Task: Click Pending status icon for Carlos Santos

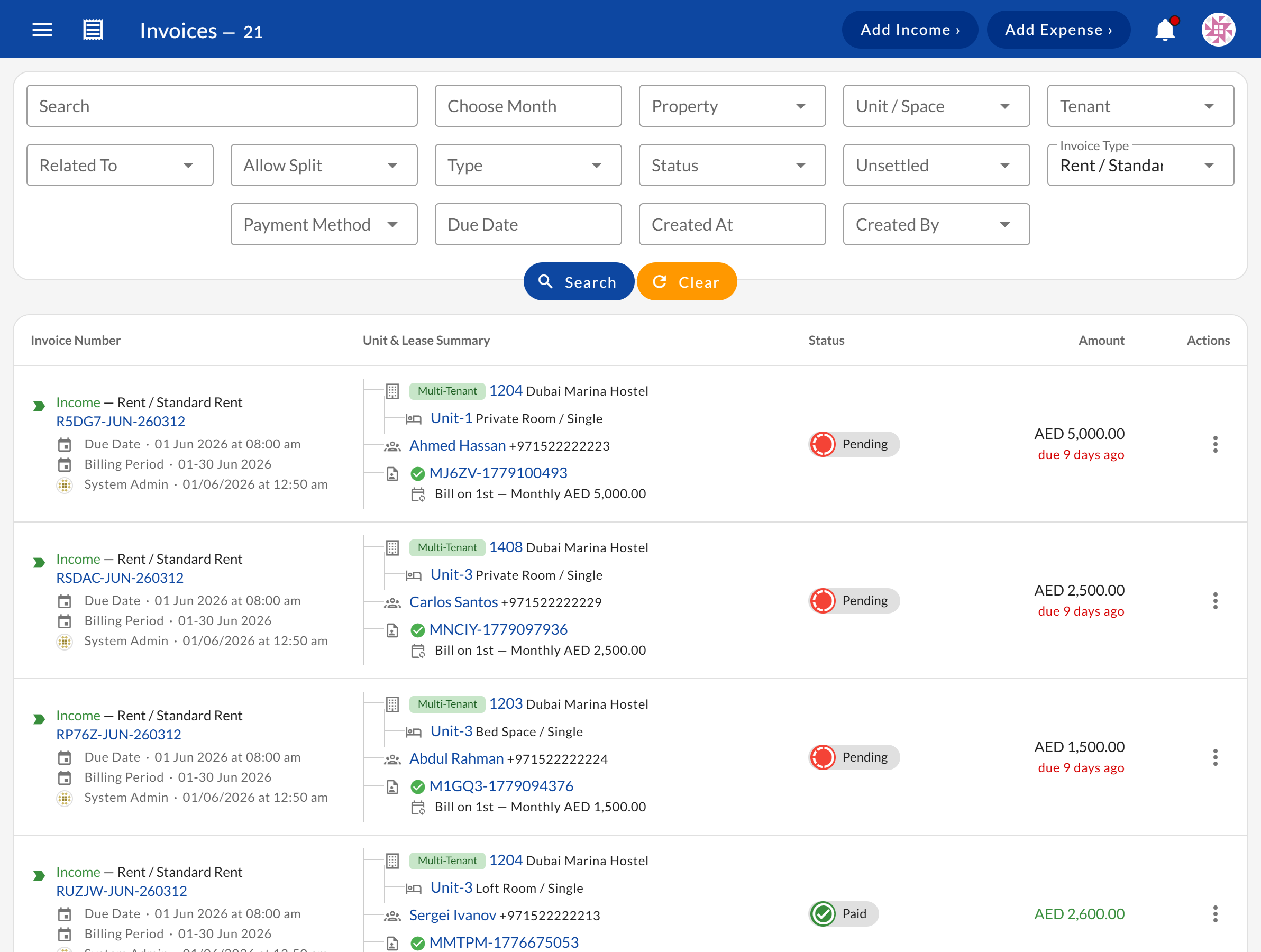Action: point(823,601)
